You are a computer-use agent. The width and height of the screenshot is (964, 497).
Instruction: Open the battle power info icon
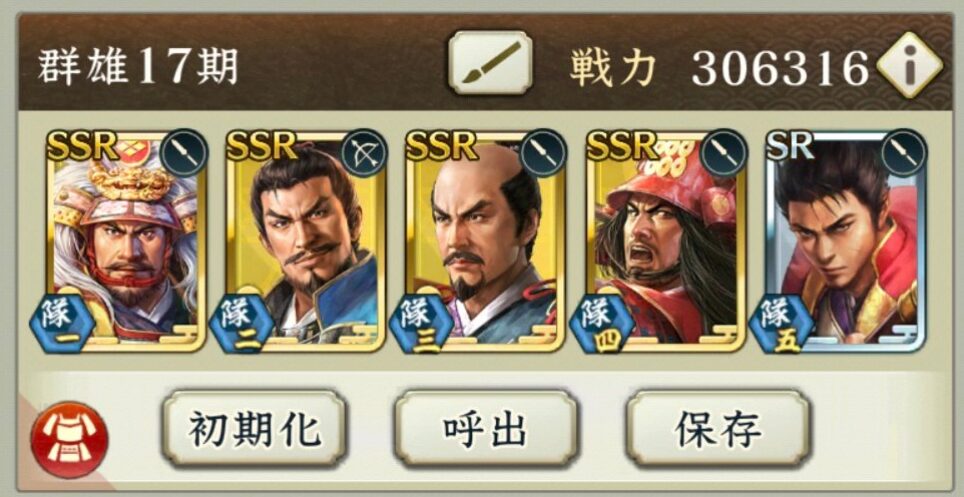point(909,65)
